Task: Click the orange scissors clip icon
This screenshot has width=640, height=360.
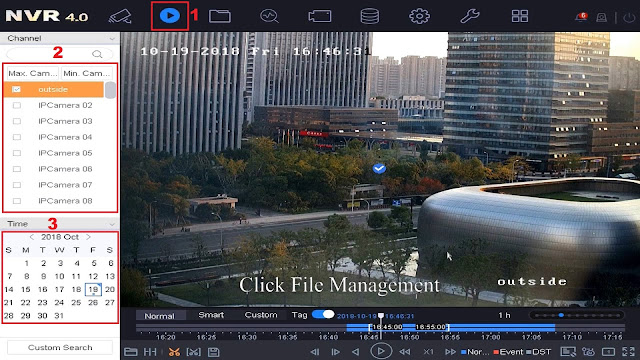Action: [x=174, y=352]
